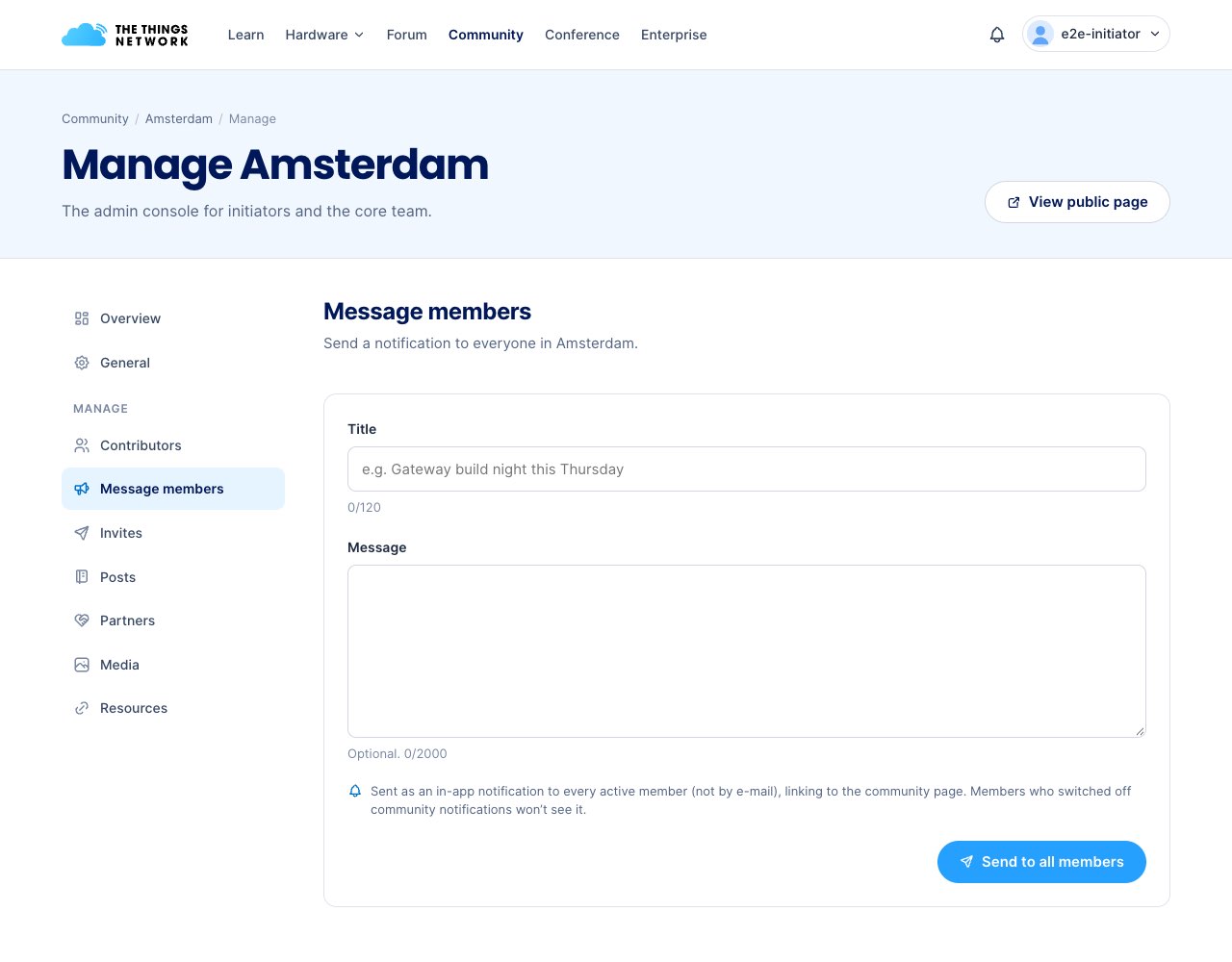1232x962 pixels.
Task: Open the Conference nav item
Action: [x=582, y=35]
